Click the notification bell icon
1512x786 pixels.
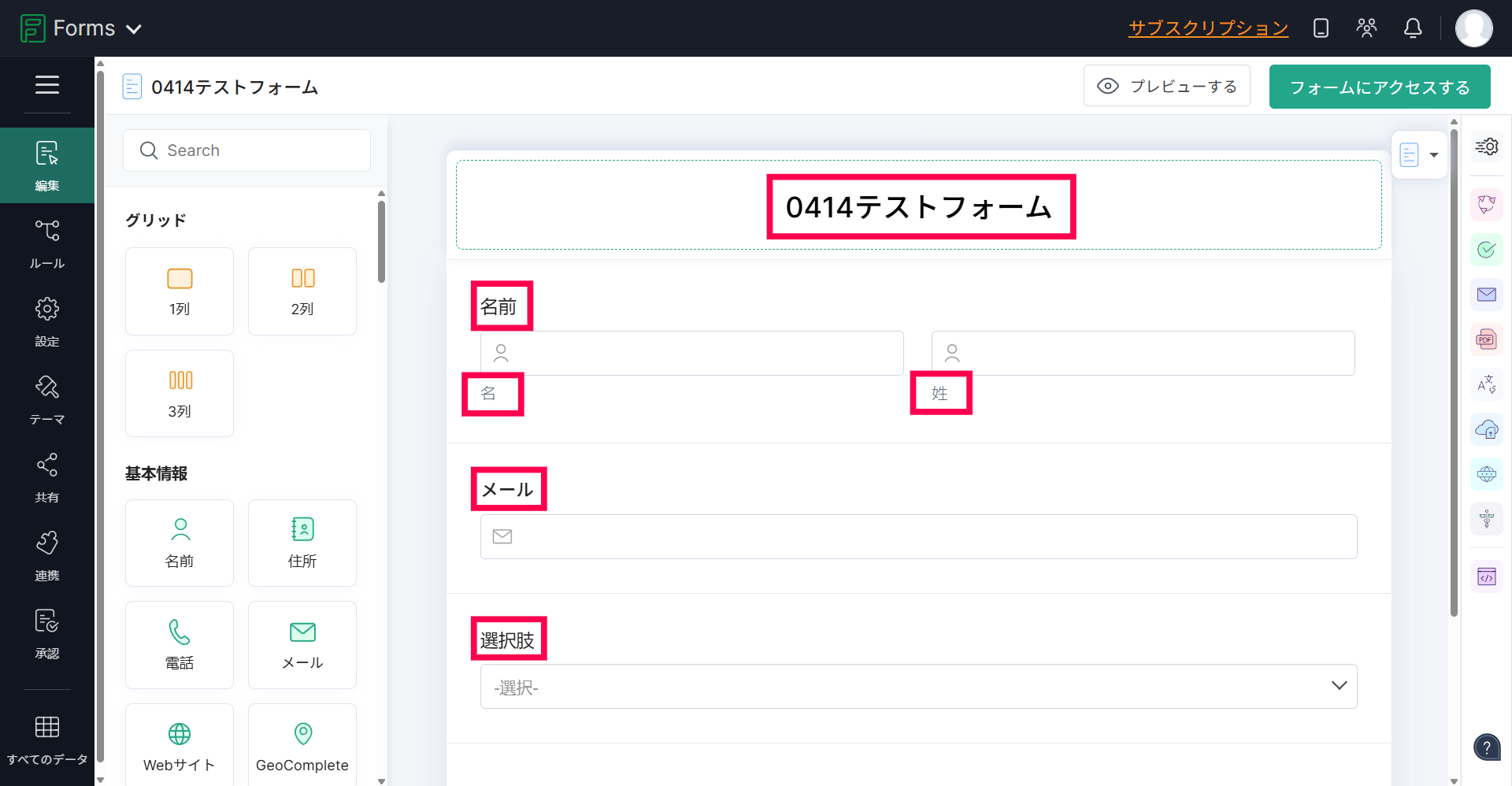click(1413, 28)
